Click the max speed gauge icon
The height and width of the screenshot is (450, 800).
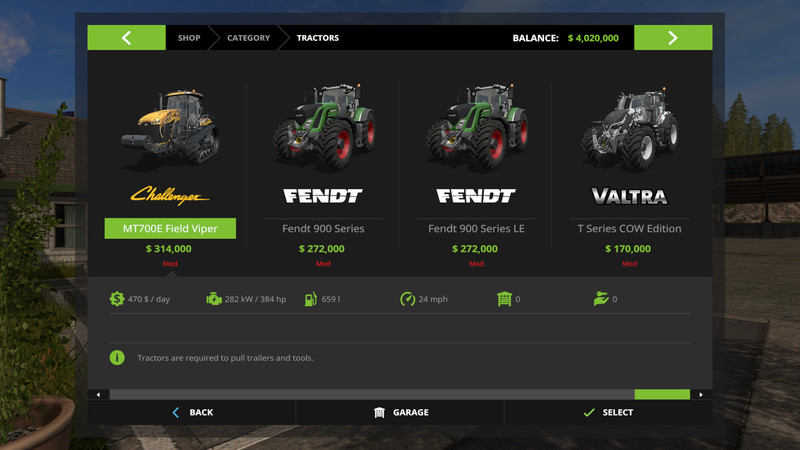407,299
